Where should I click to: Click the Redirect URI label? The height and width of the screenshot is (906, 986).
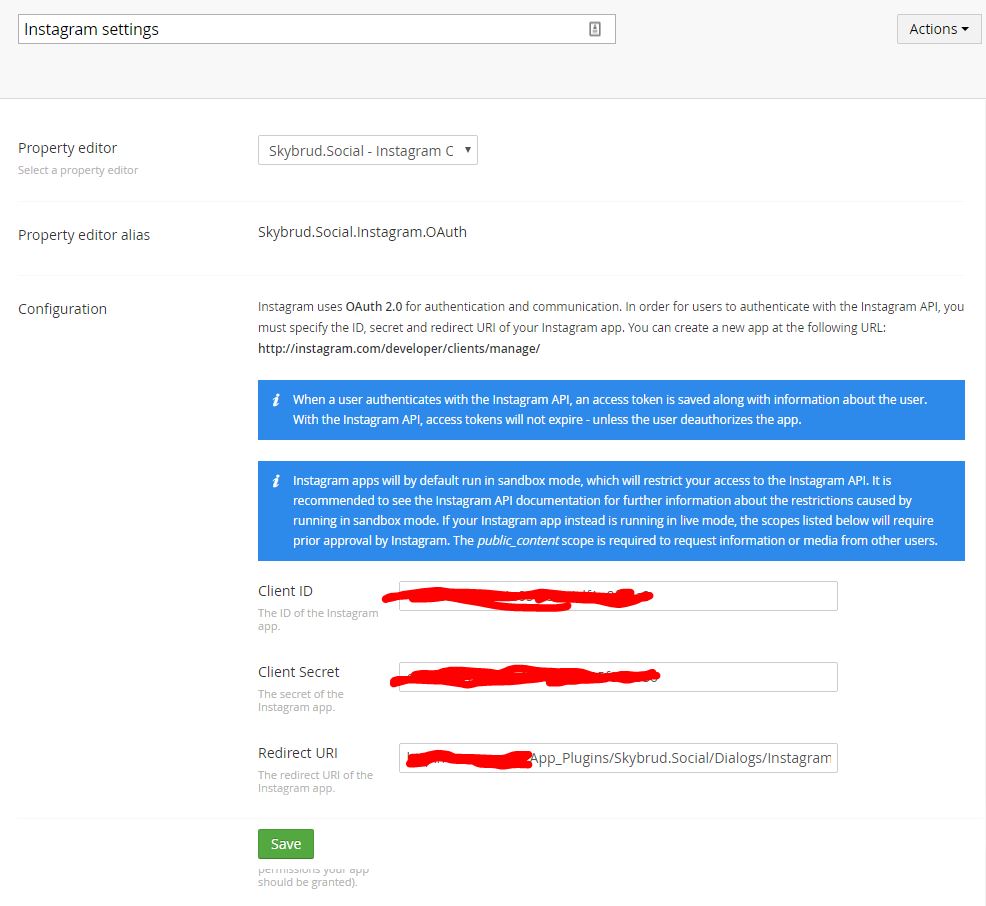(297, 753)
